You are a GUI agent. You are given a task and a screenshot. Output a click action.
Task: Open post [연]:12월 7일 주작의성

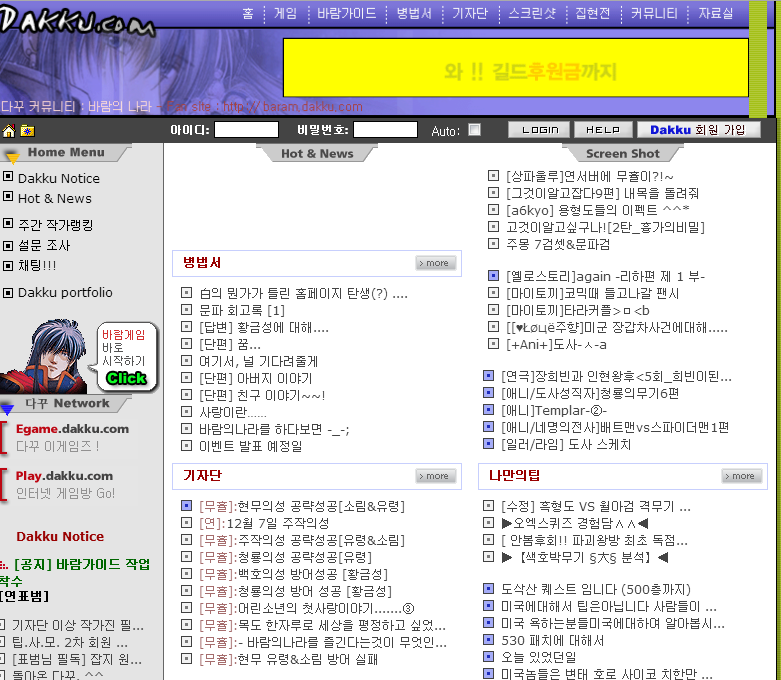coord(264,523)
